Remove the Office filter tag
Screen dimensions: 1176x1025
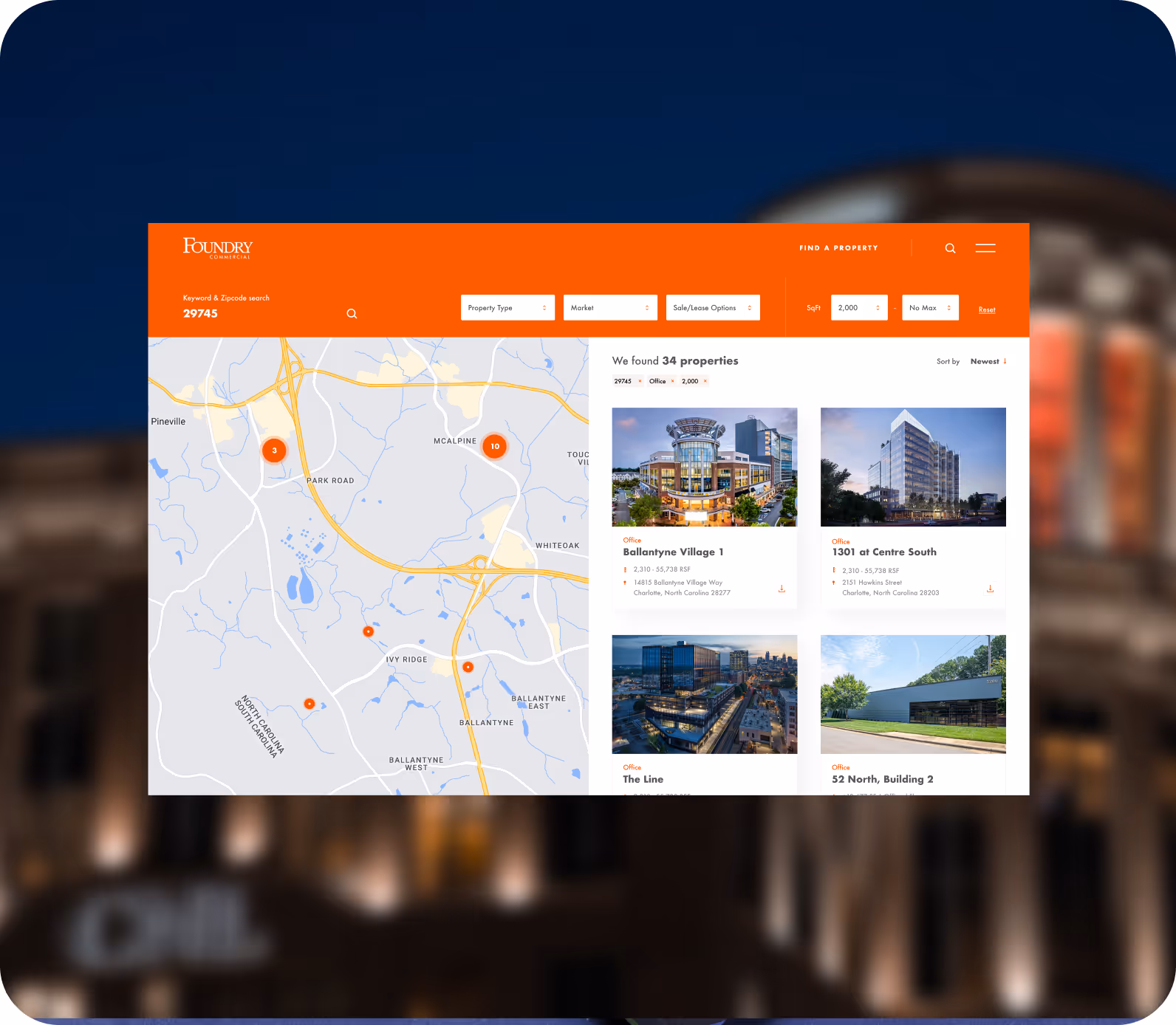pyautogui.click(x=672, y=381)
